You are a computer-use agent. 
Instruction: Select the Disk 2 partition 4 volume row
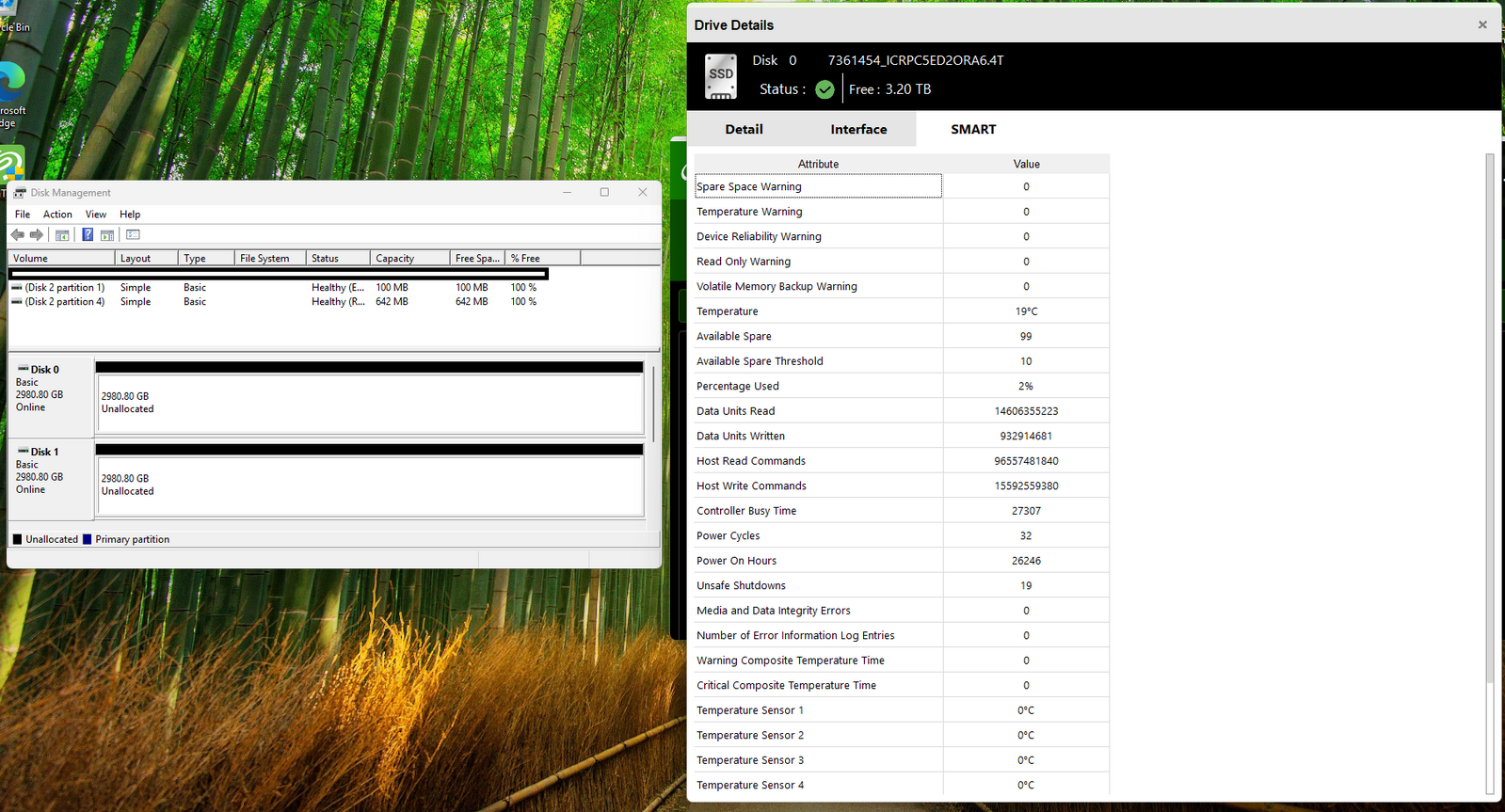[65, 302]
